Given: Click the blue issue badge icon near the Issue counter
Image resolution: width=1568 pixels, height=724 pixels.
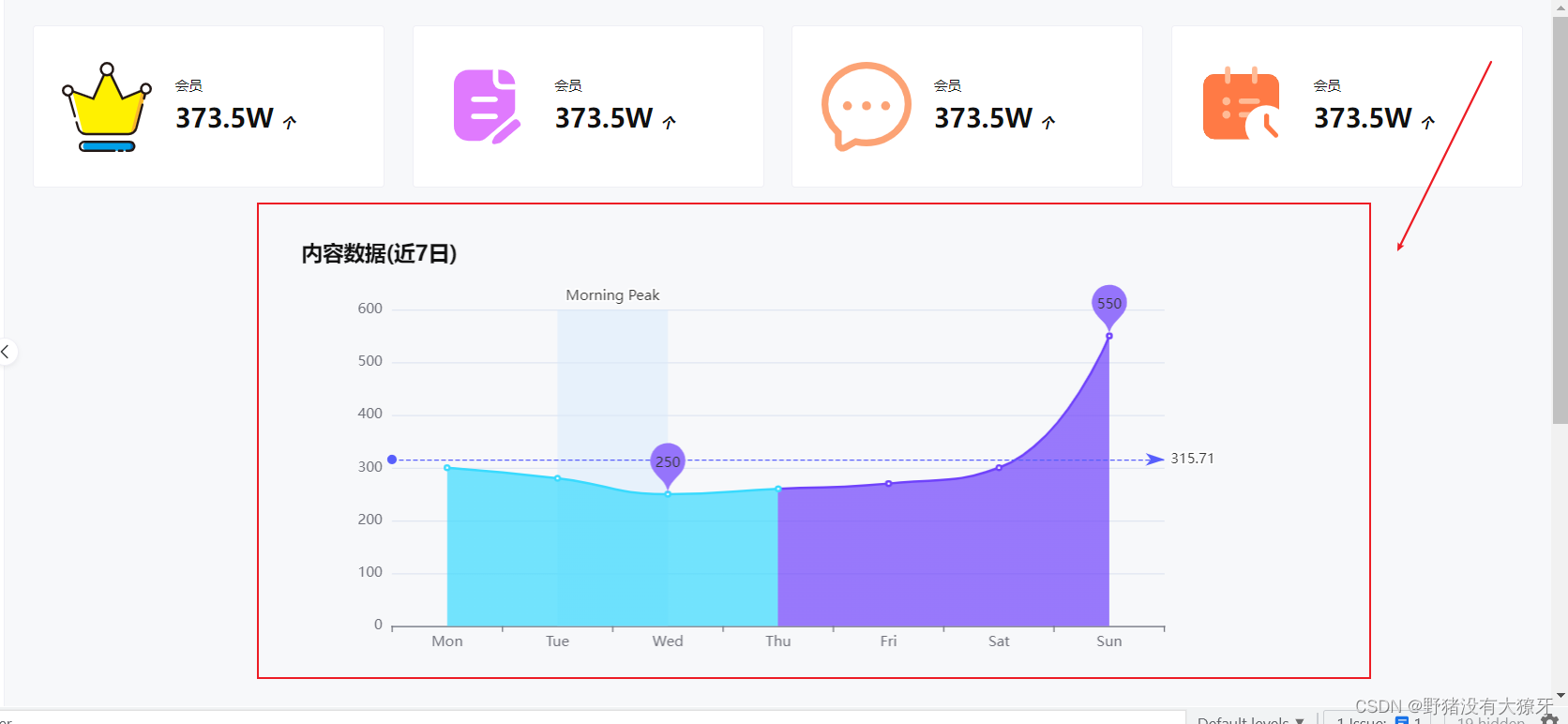Looking at the screenshot, I should (x=1404, y=720).
